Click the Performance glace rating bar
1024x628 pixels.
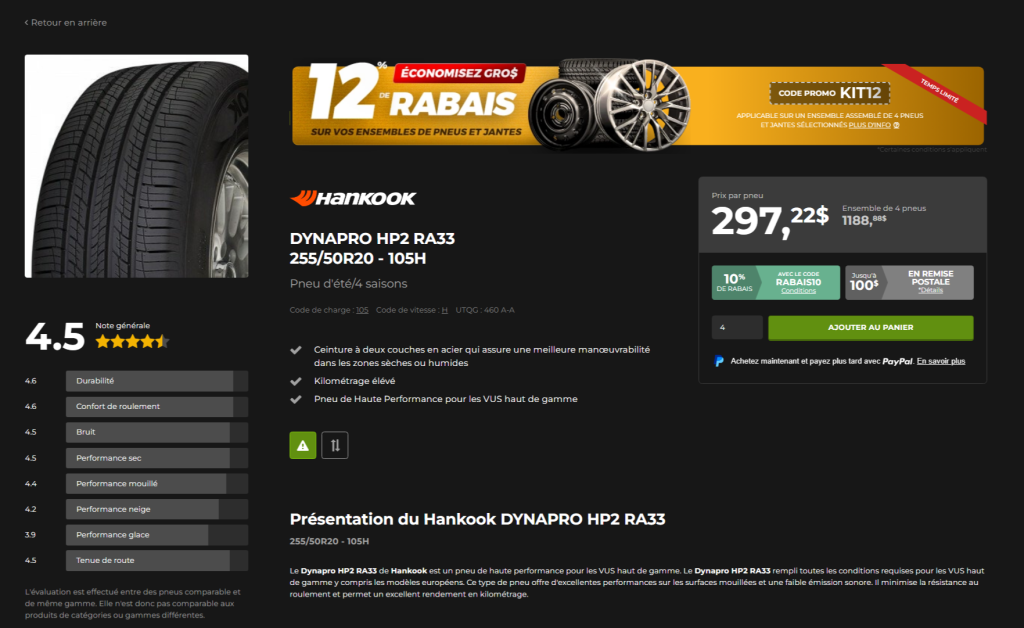pyautogui.click(x=157, y=535)
